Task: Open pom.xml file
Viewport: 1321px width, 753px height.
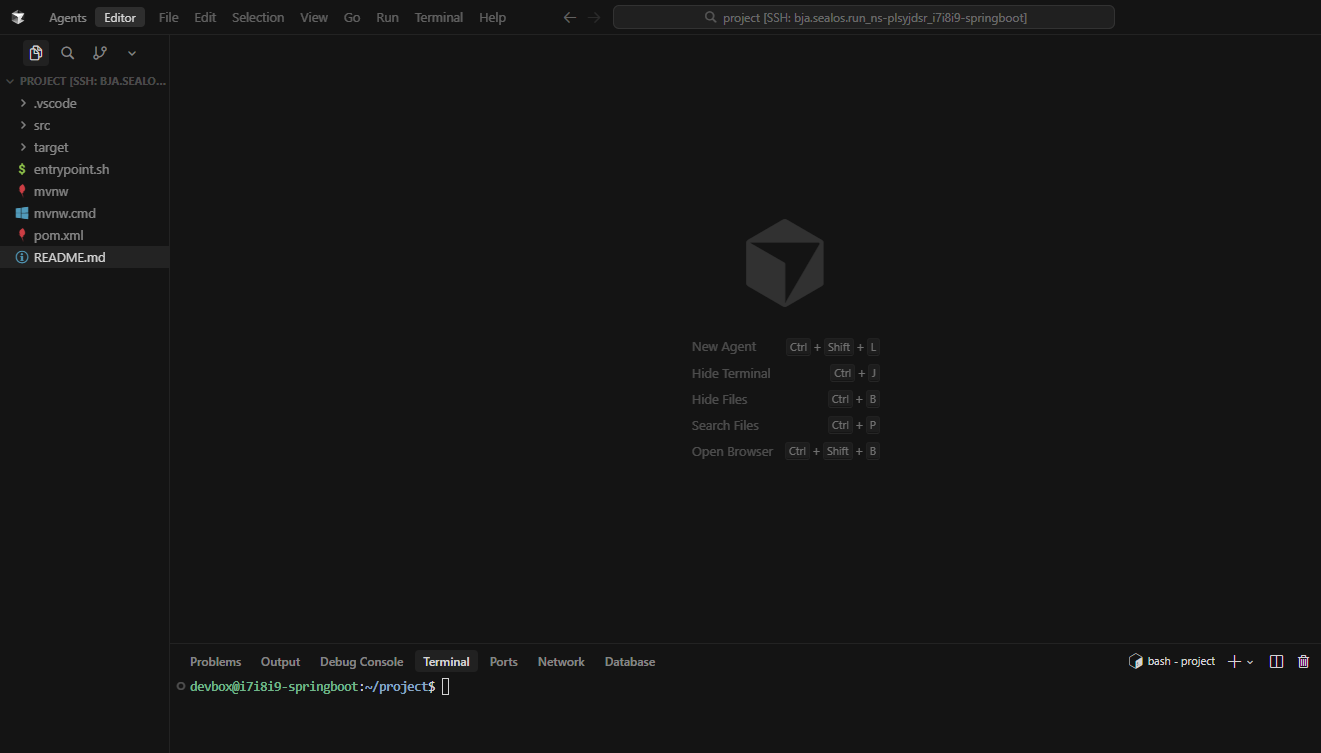Action: click(85, 235)
